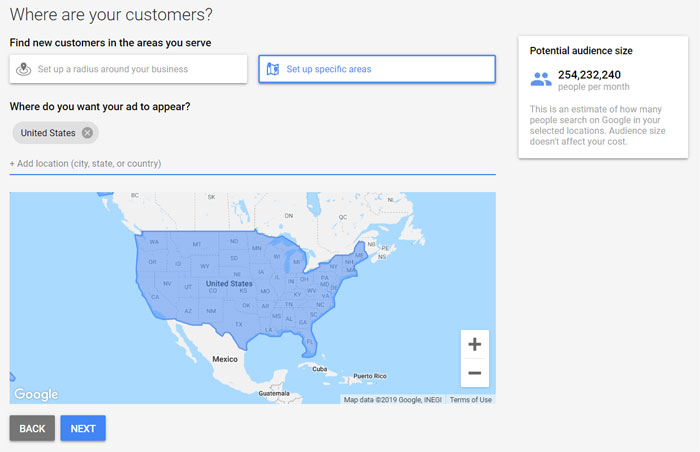Viewport: 700px width, 452px height.
Task: Click the 254,232,240 audience size number
Action: tap(589, 75)
